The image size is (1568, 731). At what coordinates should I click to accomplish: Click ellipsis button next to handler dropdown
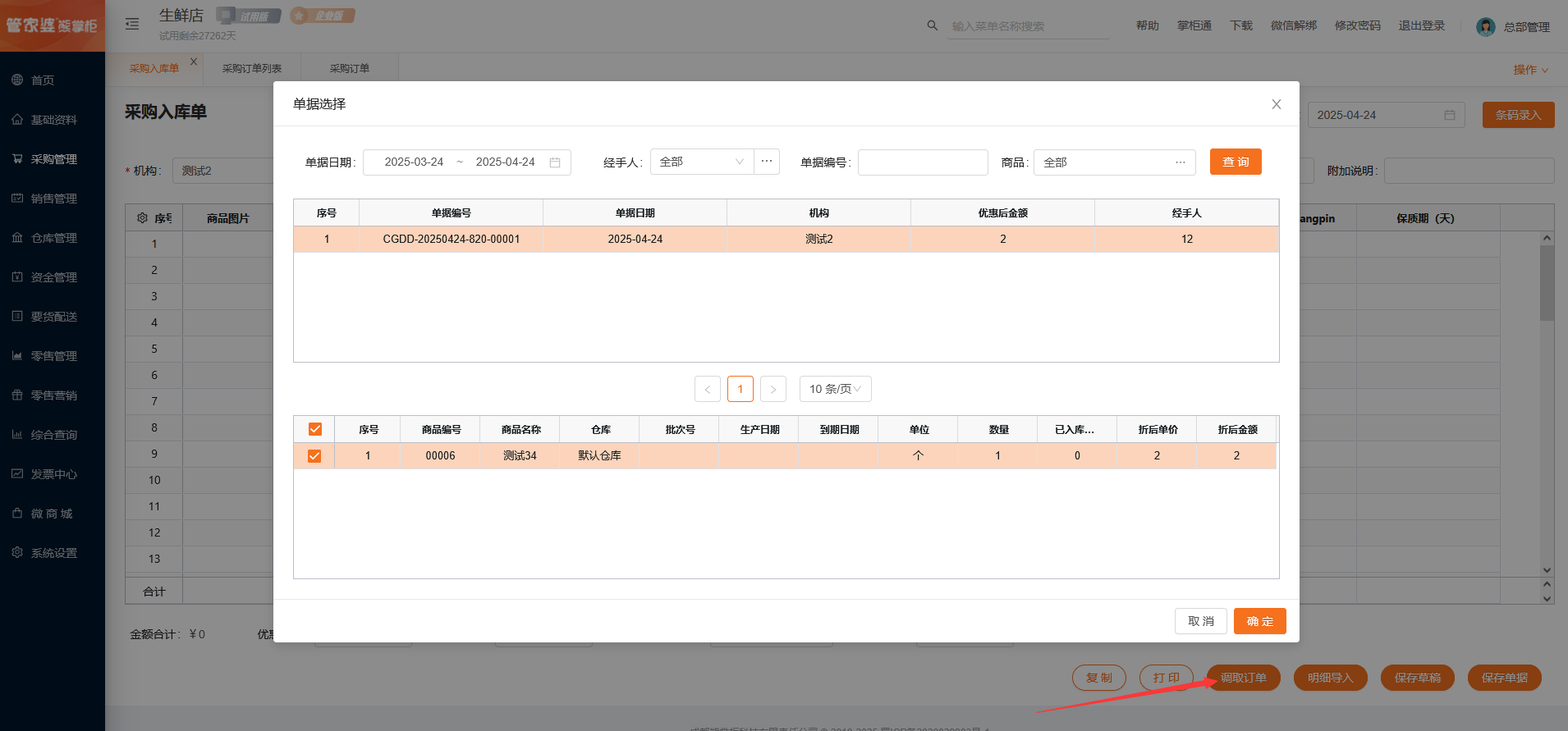[766, 162]
